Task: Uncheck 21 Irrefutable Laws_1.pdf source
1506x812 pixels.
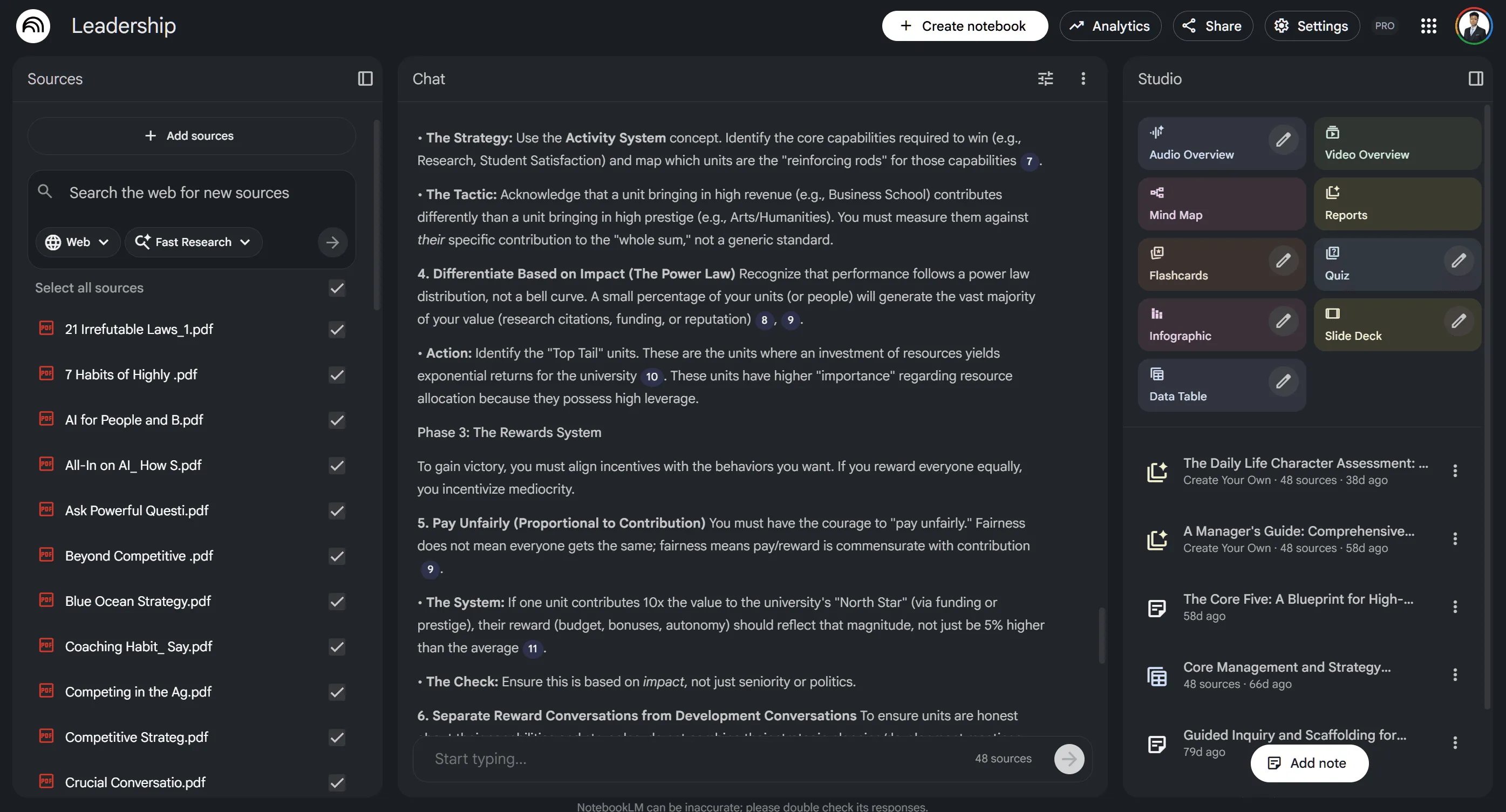Action: [x=337, y=330]
